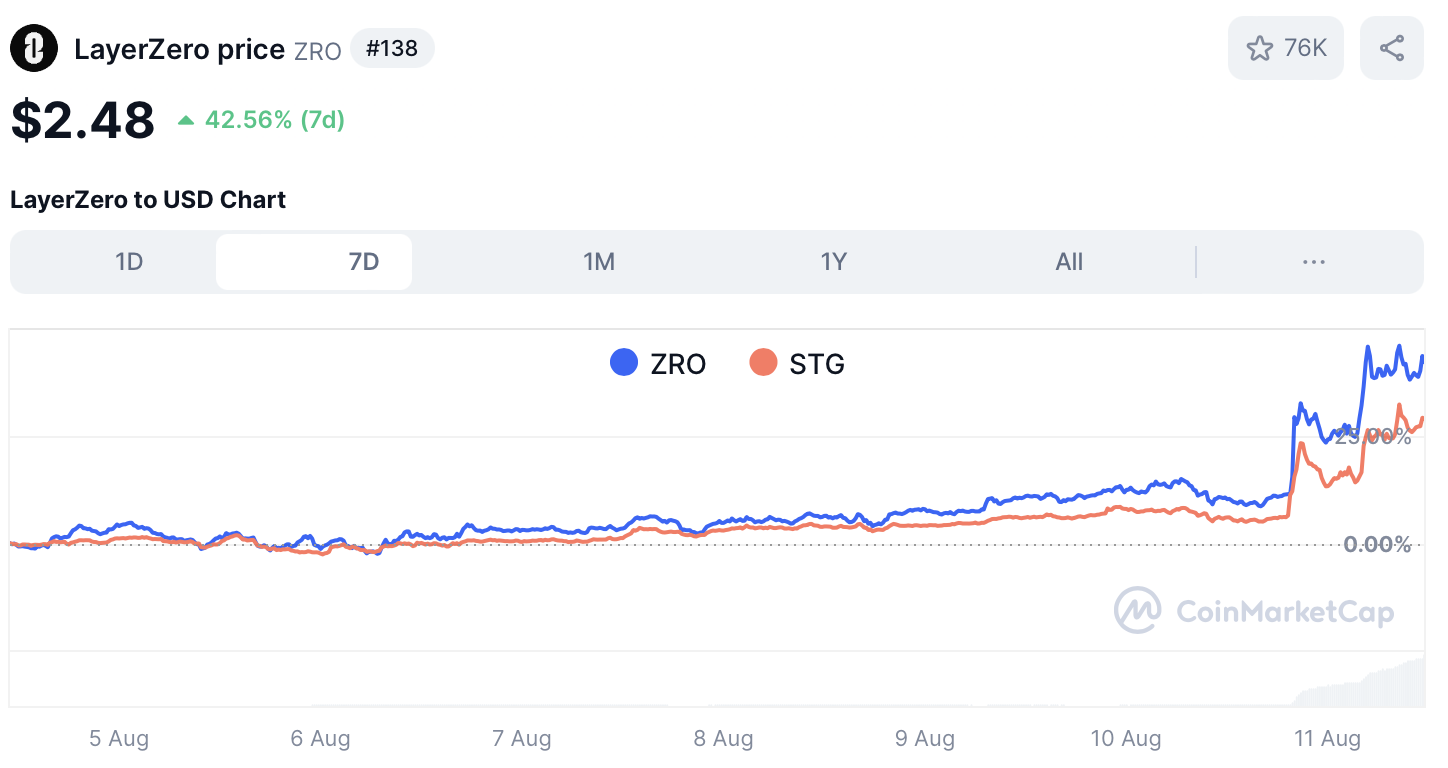This screenshot has height=768, width=1448.
Task: Switch to the 1Y timeframe tab
Action: (834, 261)
